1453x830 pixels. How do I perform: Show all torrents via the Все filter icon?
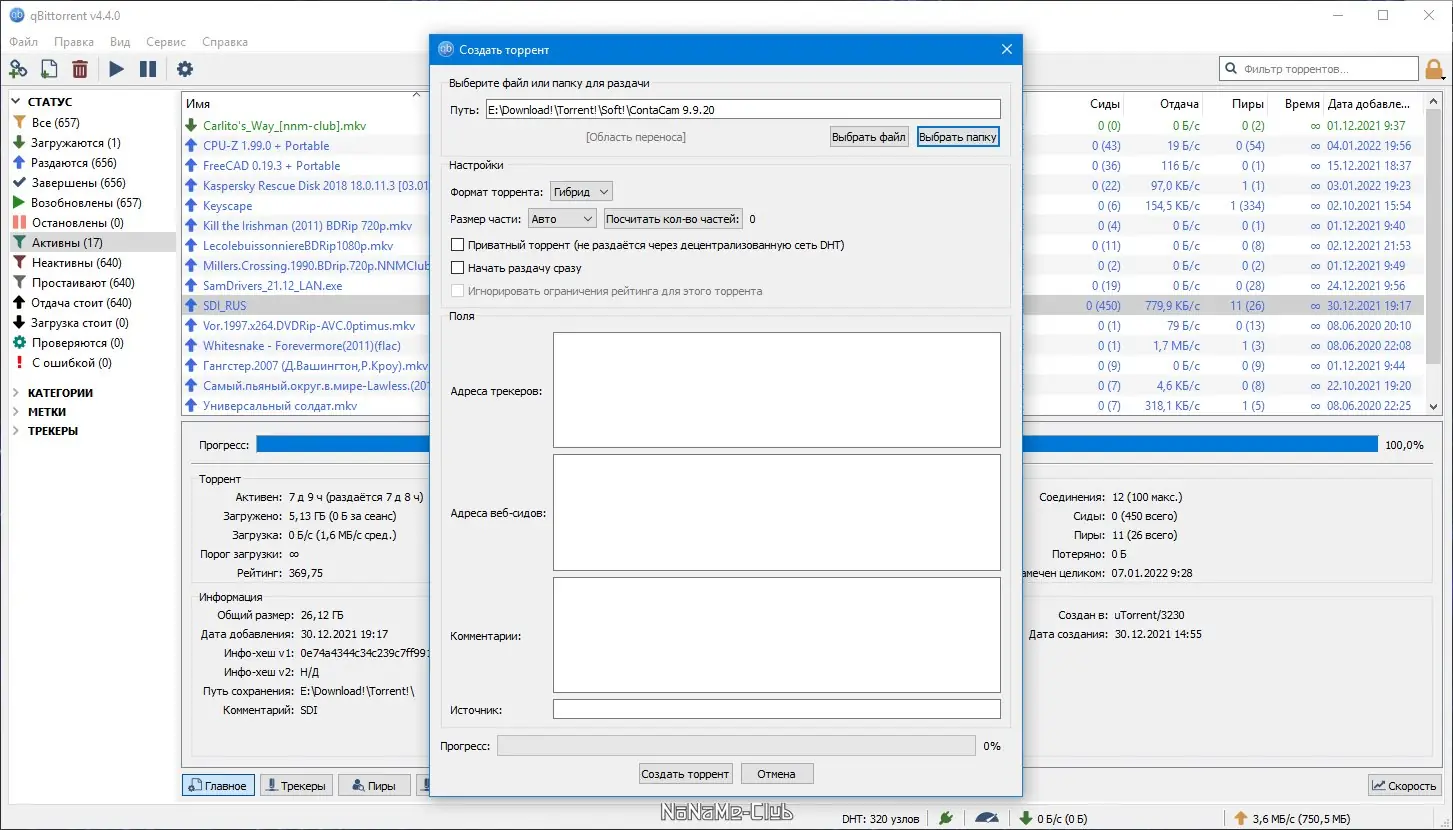[x=19, y=123]
